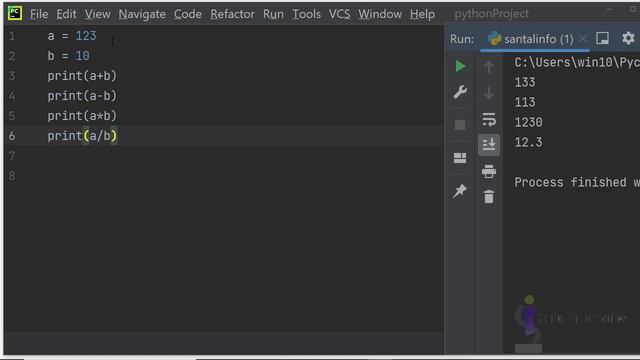Open the View menu

coord(98,14)
